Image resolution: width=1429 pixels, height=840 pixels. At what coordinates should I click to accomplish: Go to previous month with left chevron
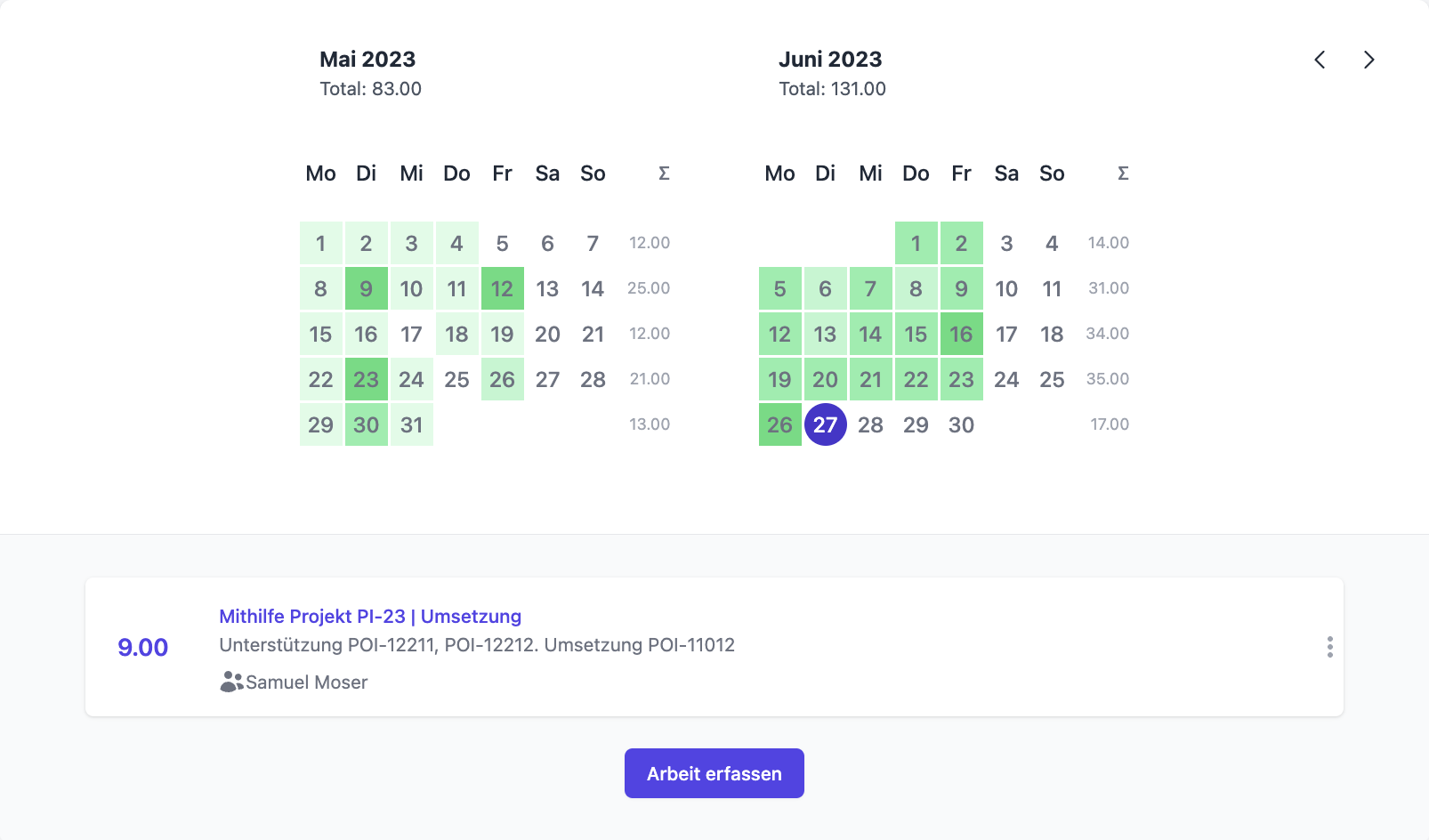coord(1320,60)
